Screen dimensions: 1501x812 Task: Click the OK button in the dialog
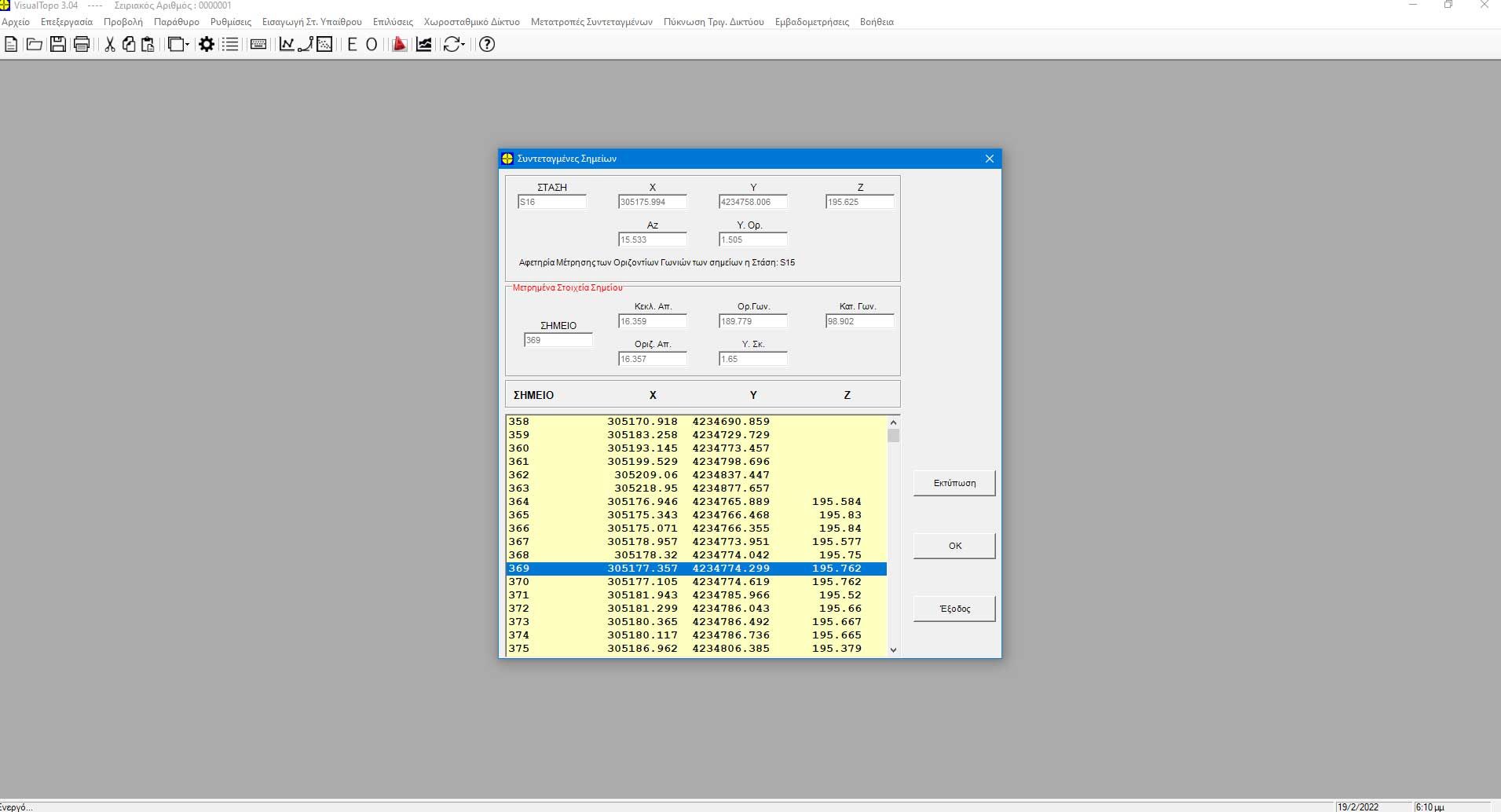(954, 546)
